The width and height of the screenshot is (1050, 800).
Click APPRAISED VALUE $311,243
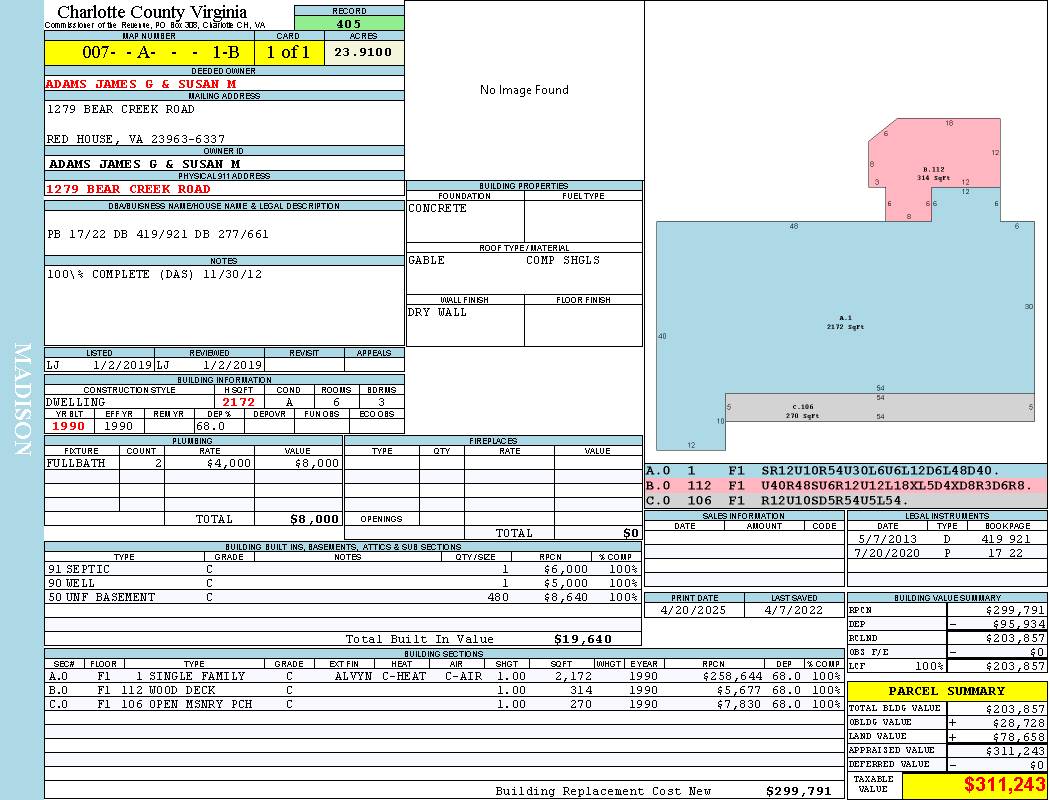coord(1016,750)
